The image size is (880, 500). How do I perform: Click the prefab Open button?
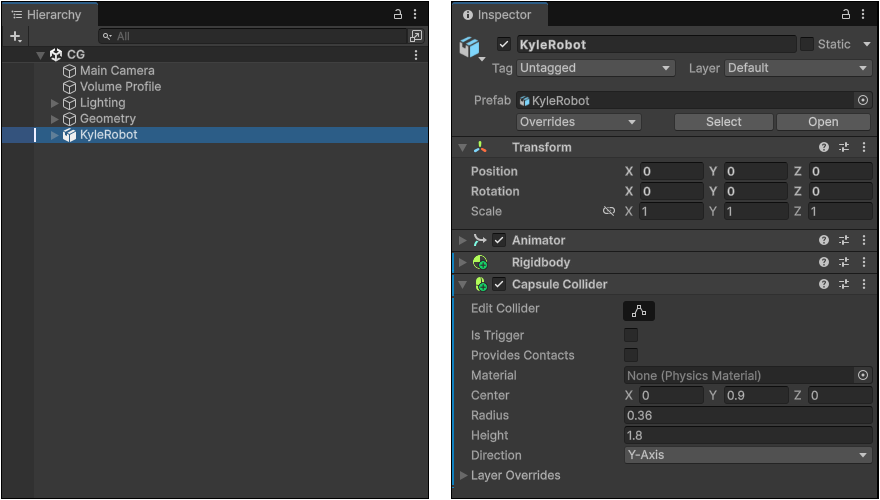tap(823, 122)
